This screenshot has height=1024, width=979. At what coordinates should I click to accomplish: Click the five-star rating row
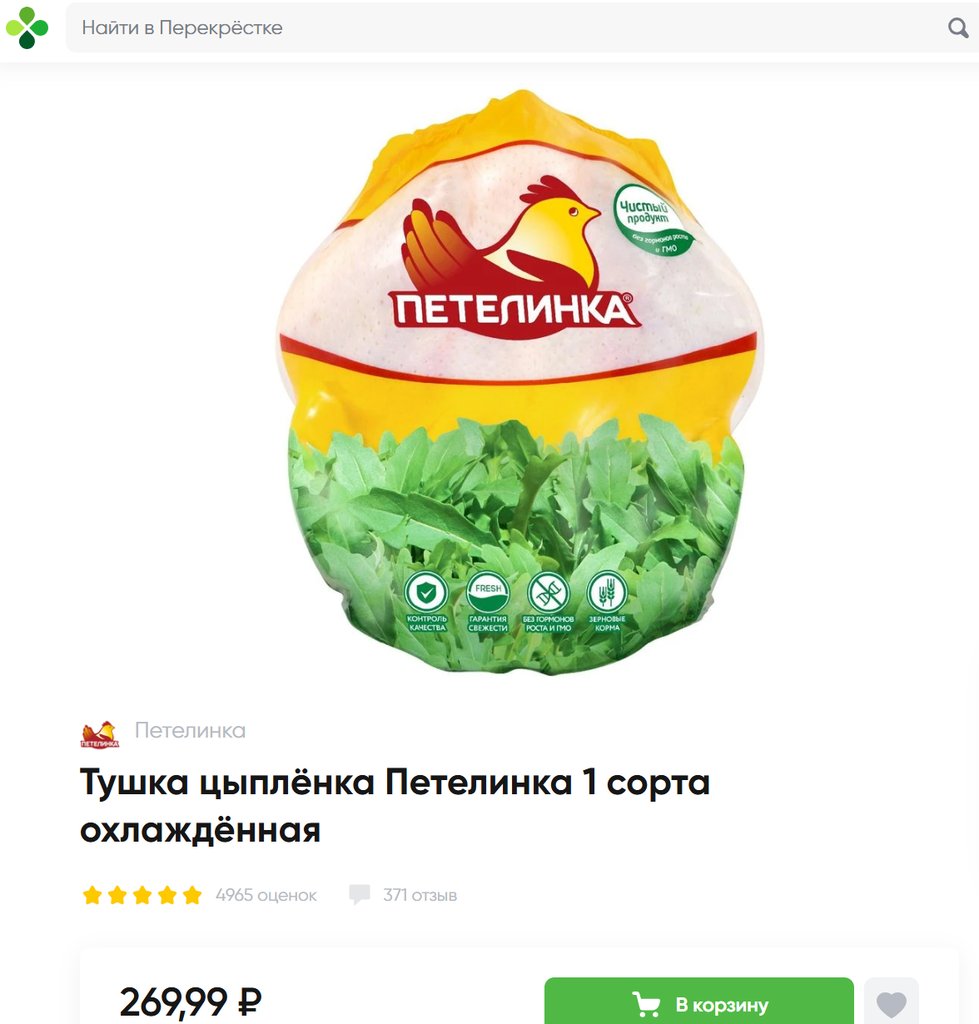pyautogui.click(x=142, y=895)
